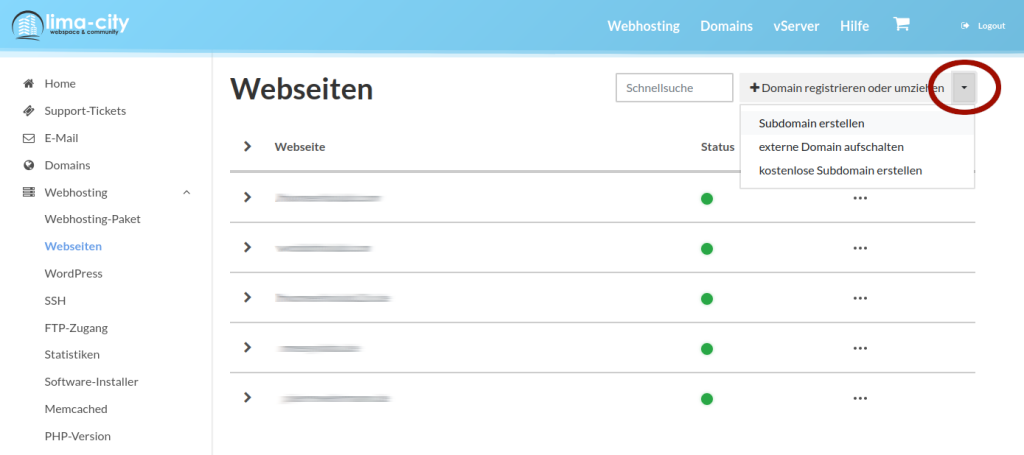Choose 'externe Domain aufschalten' option

pyautogui.click(x=831, y=147)
